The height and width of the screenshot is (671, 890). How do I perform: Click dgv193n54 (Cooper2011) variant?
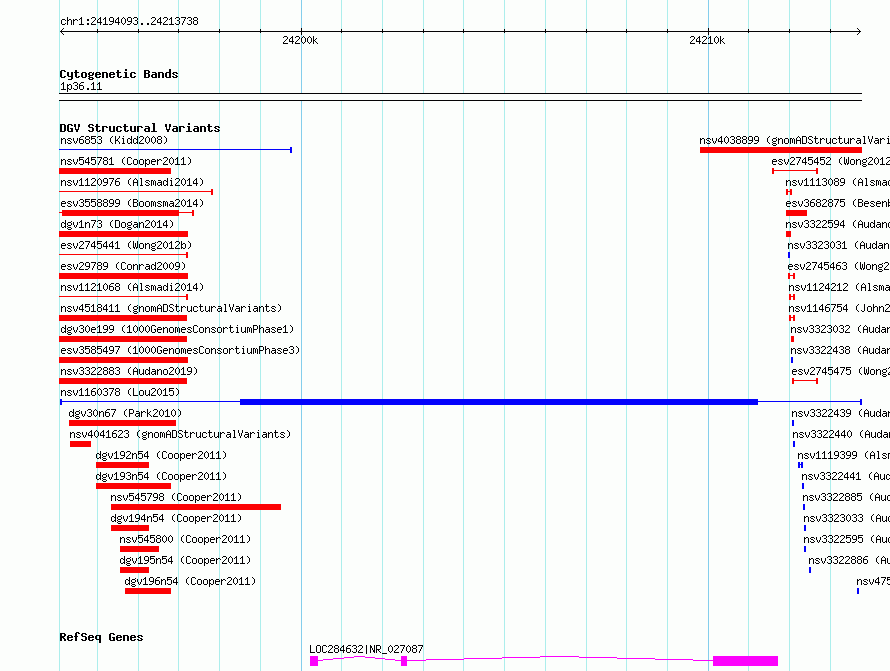coord(161,476)
